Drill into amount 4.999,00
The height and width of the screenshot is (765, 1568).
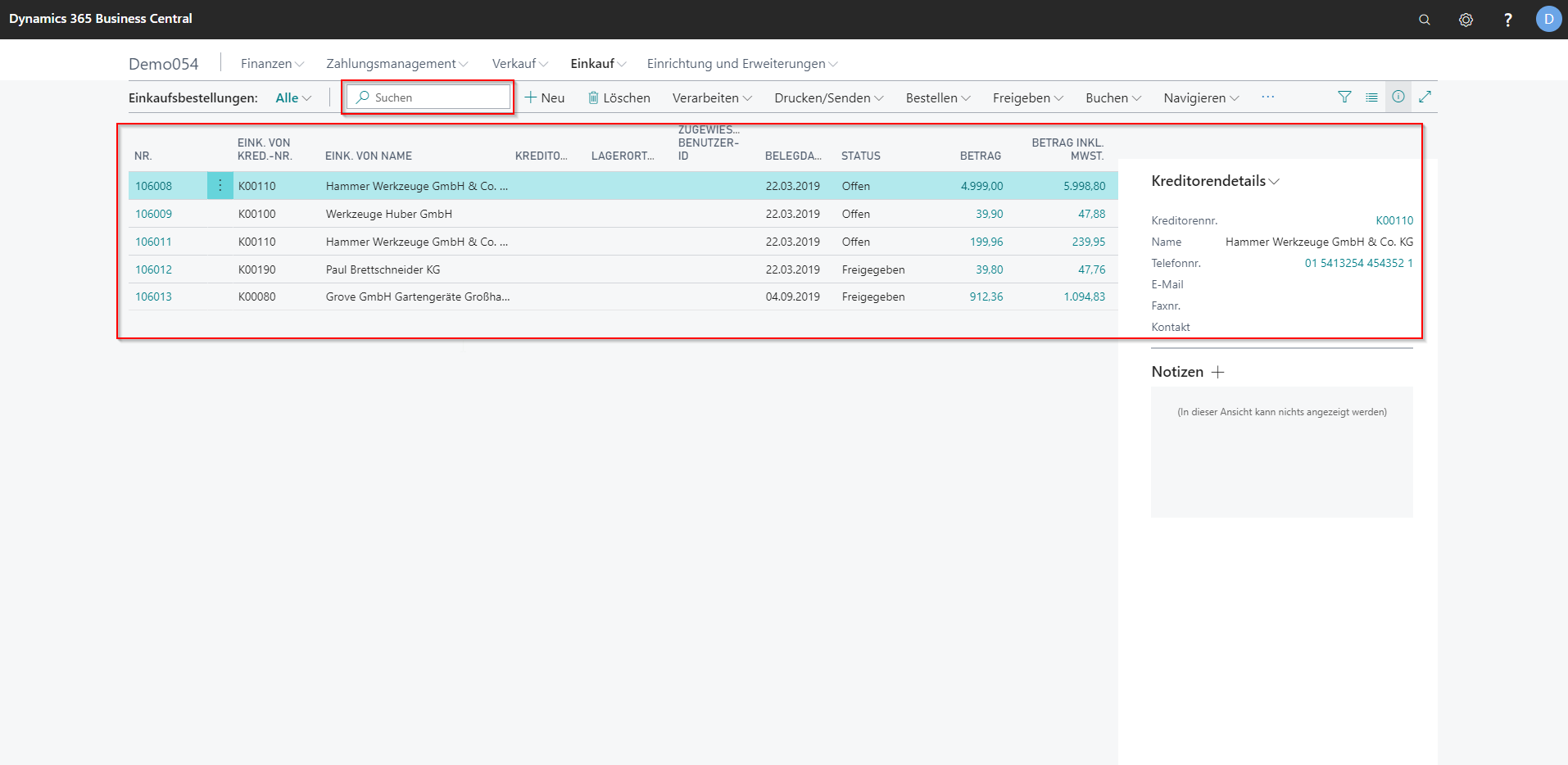(981, 186)
